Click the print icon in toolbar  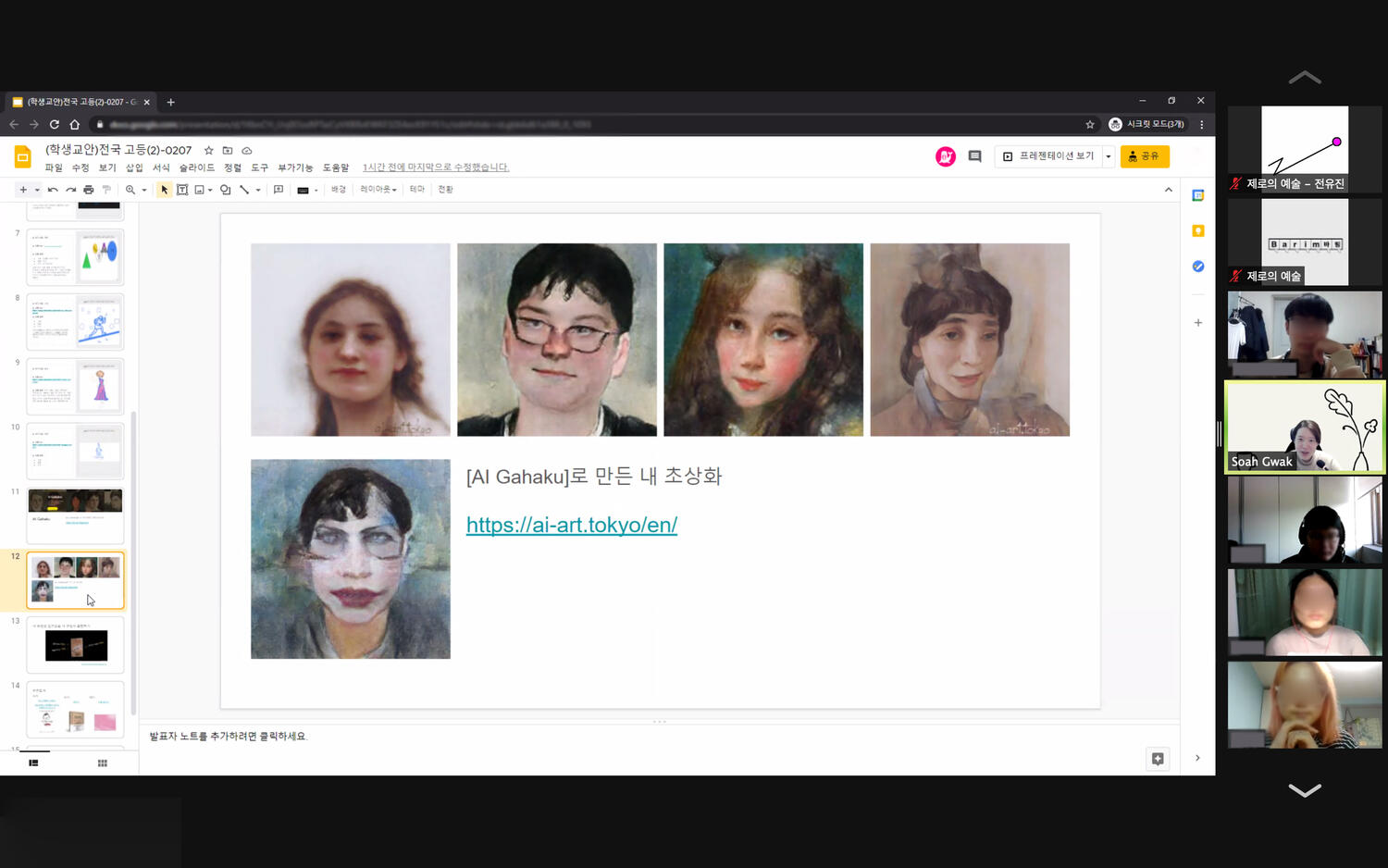(x=89, y=190)
